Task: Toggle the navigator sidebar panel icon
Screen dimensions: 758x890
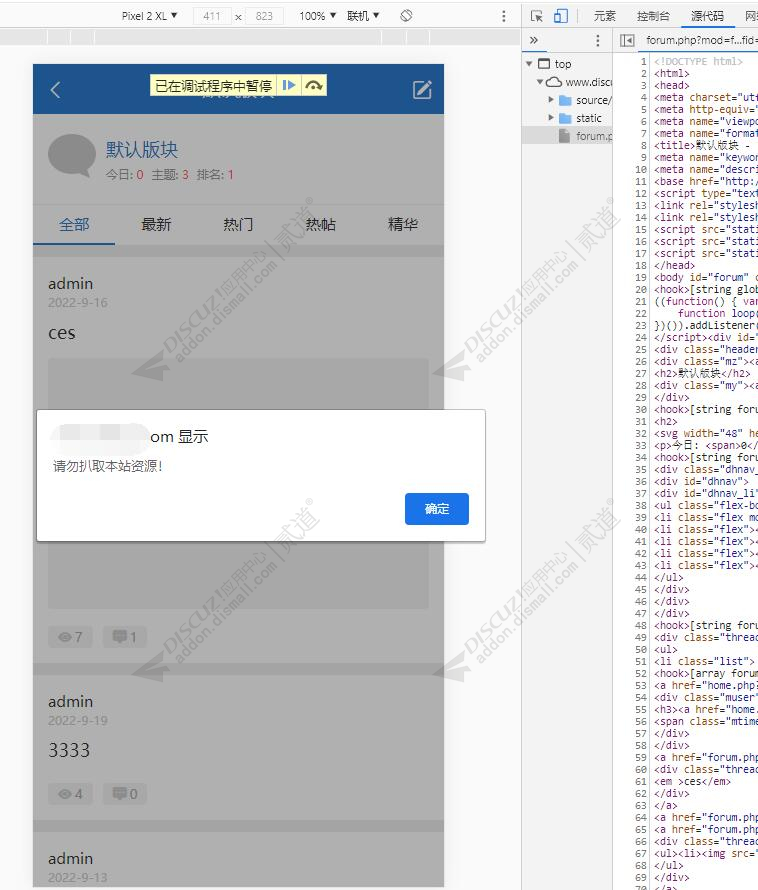Action: pos(627,40)
